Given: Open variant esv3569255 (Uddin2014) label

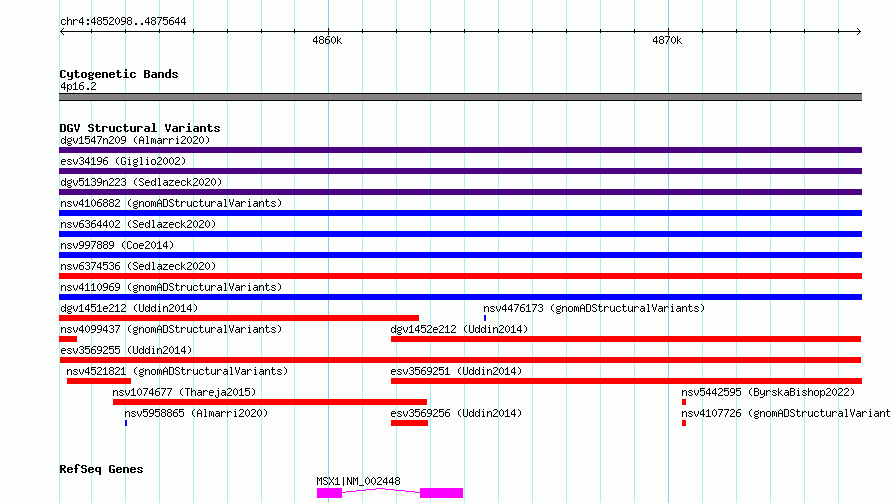Looking at the screenshot, I should (x=126, y=350).
